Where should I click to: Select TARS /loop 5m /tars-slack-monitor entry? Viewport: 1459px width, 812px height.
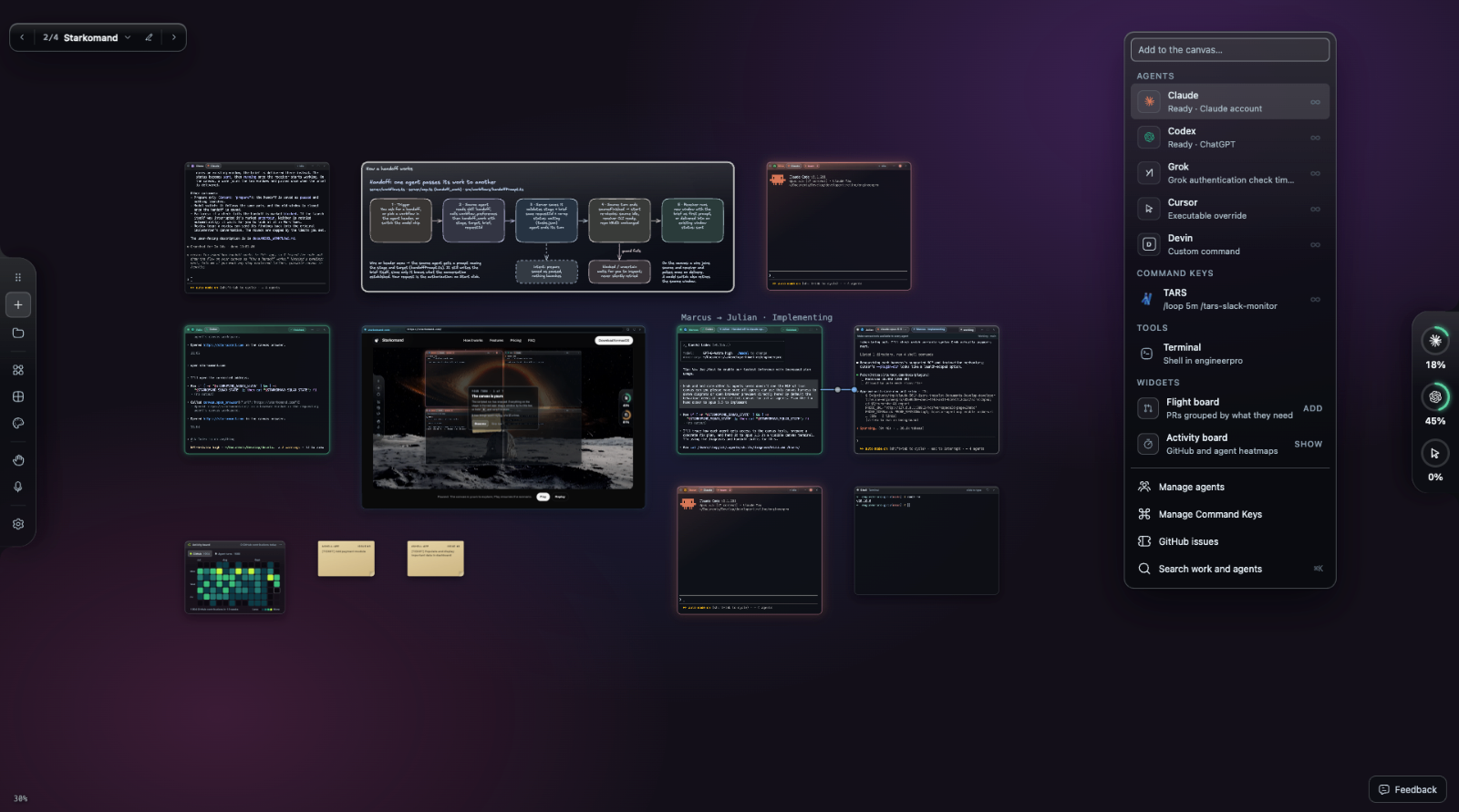(x=1230, y=299)
